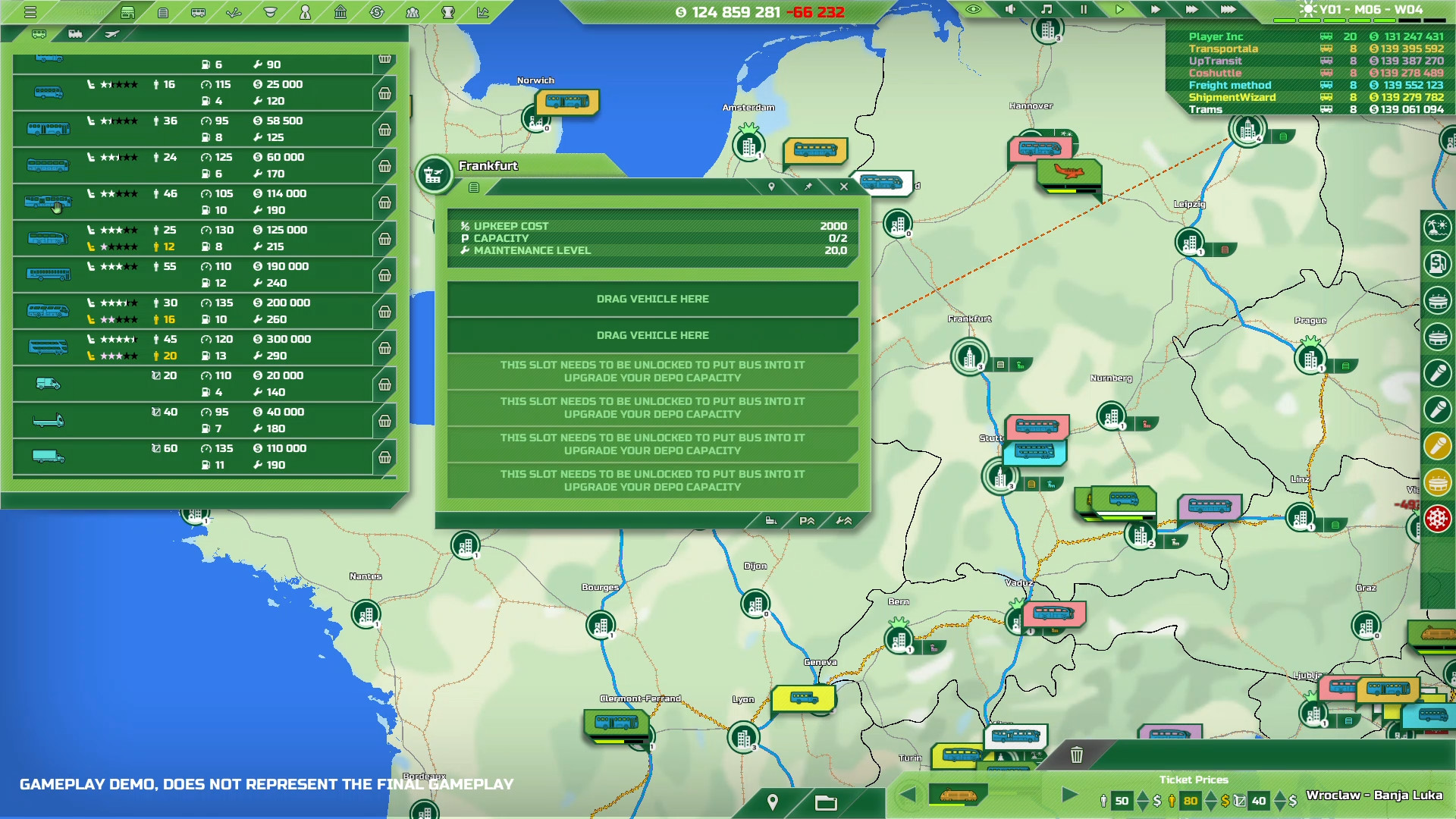Toggle music with the note icon
The image size is (1456, 819).
coord(1046,10)
